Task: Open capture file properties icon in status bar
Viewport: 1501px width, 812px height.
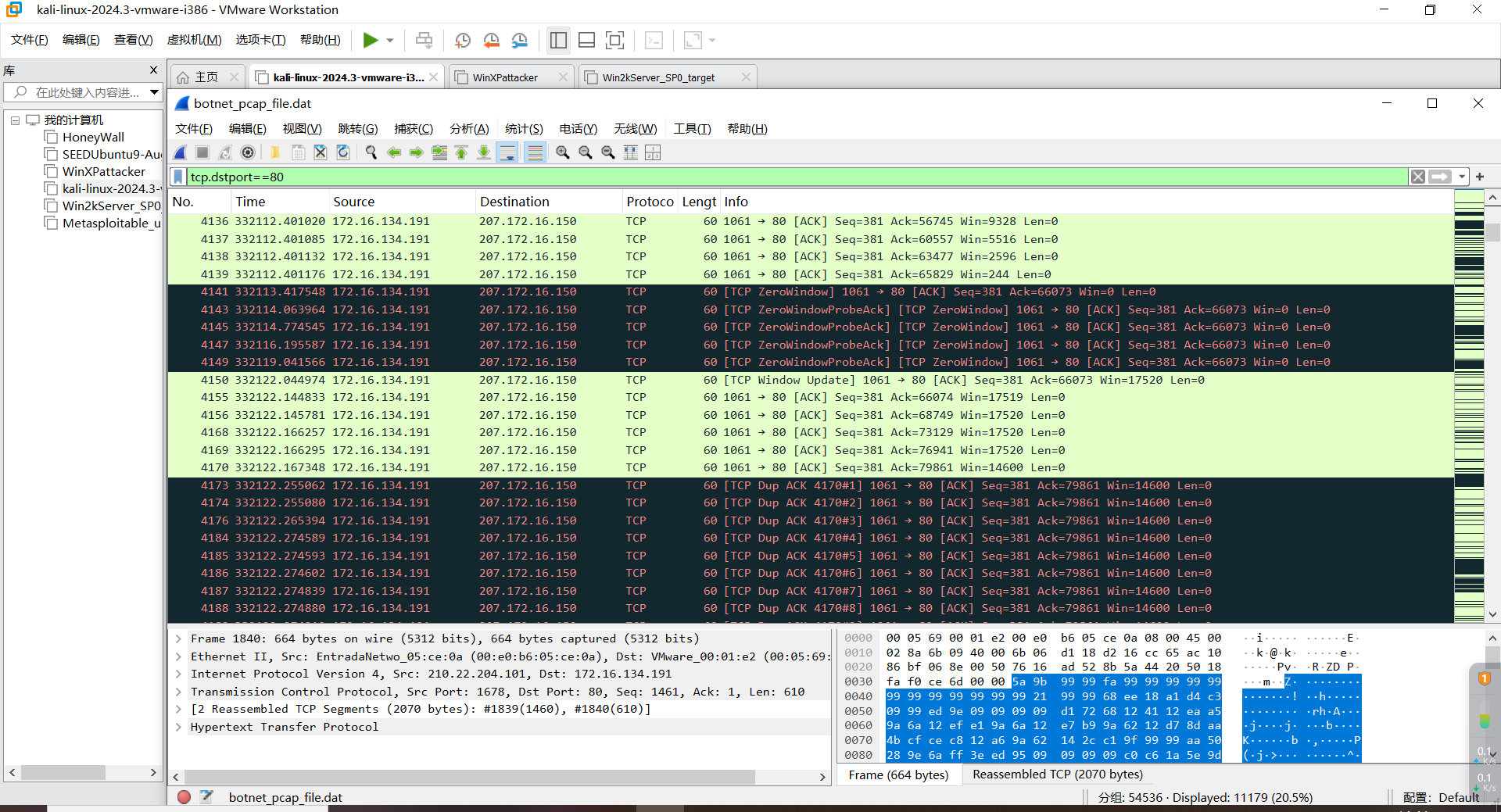Action: (x=206, y=797)
